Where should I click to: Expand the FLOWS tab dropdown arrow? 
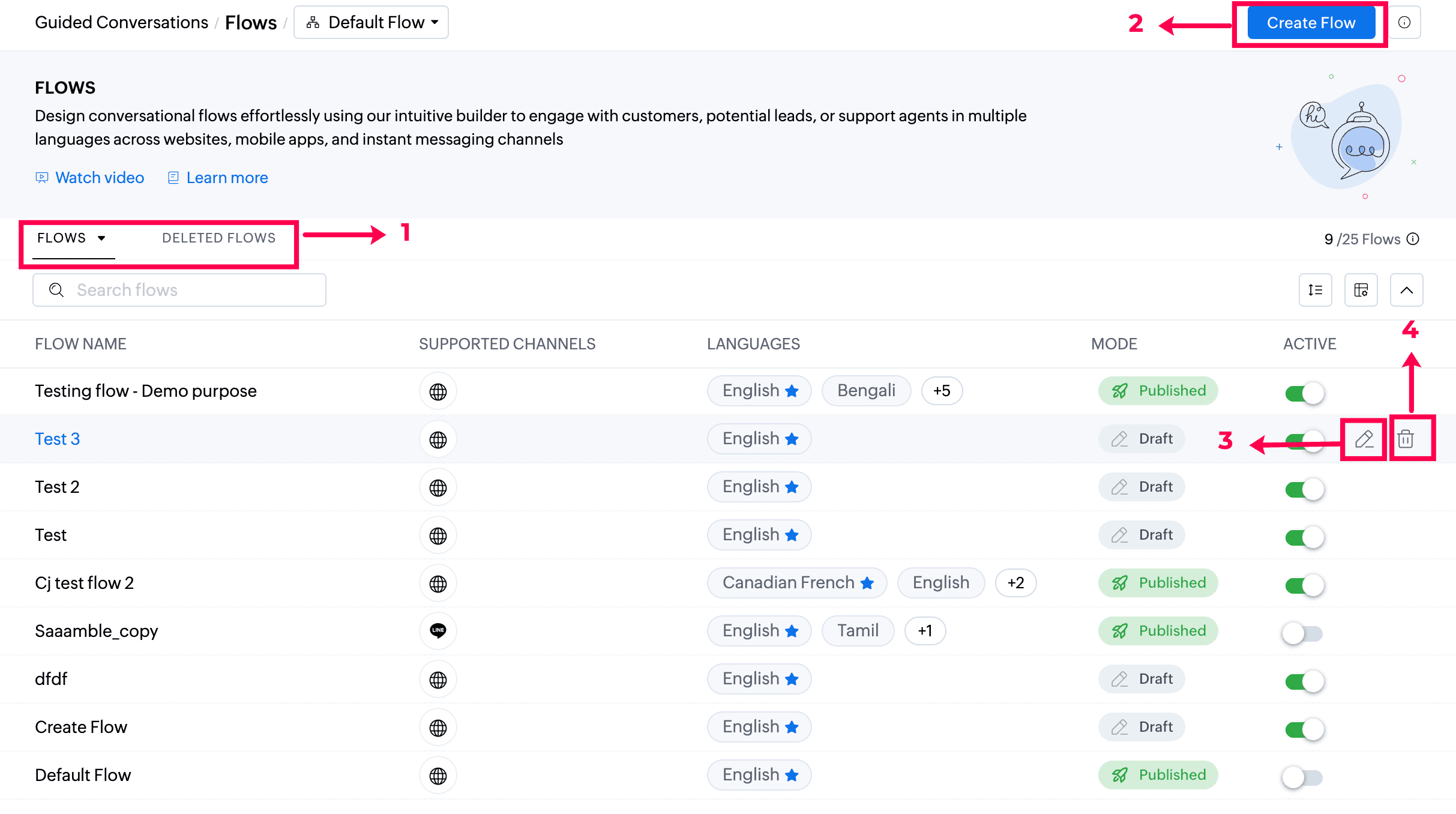tap(101, 238)
